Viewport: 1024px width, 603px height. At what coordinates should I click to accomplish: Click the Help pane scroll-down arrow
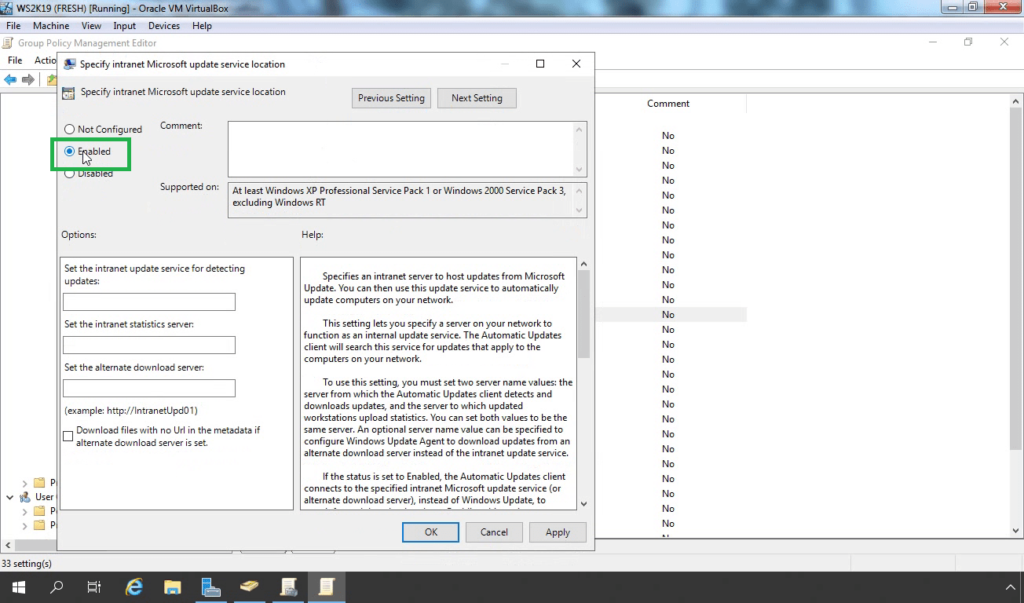coord(584,504)
